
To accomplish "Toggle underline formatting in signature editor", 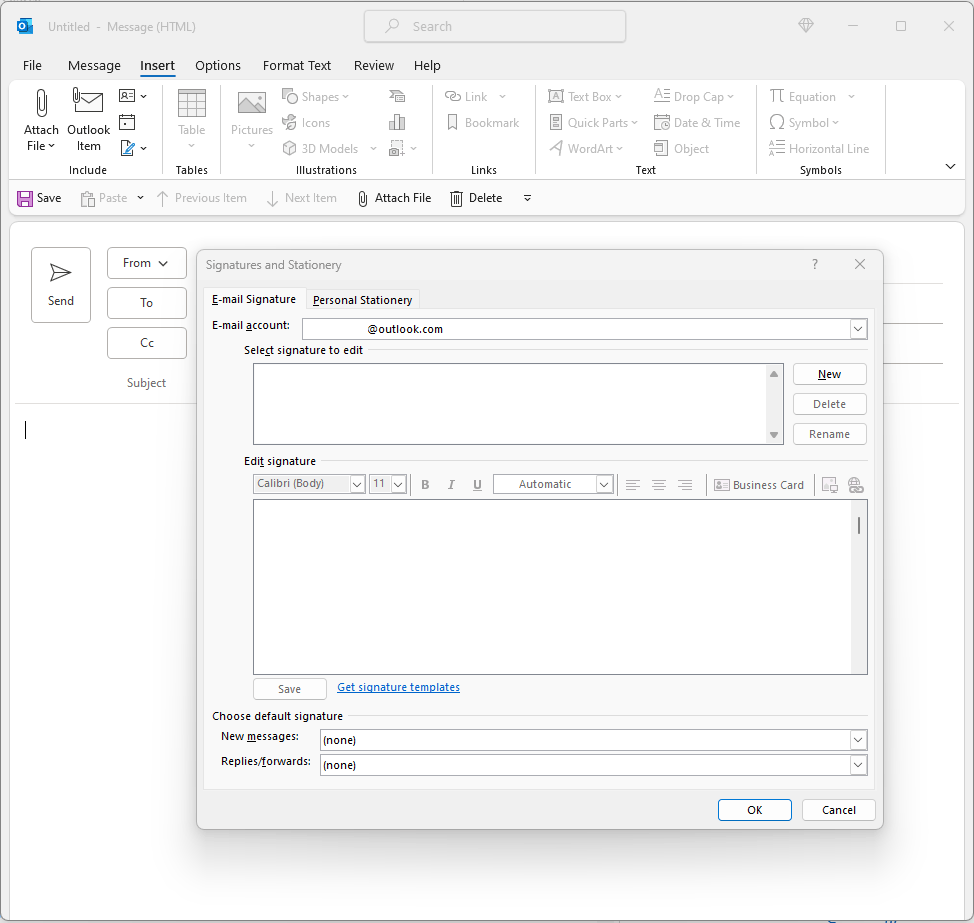I will [x=477, y=485].
